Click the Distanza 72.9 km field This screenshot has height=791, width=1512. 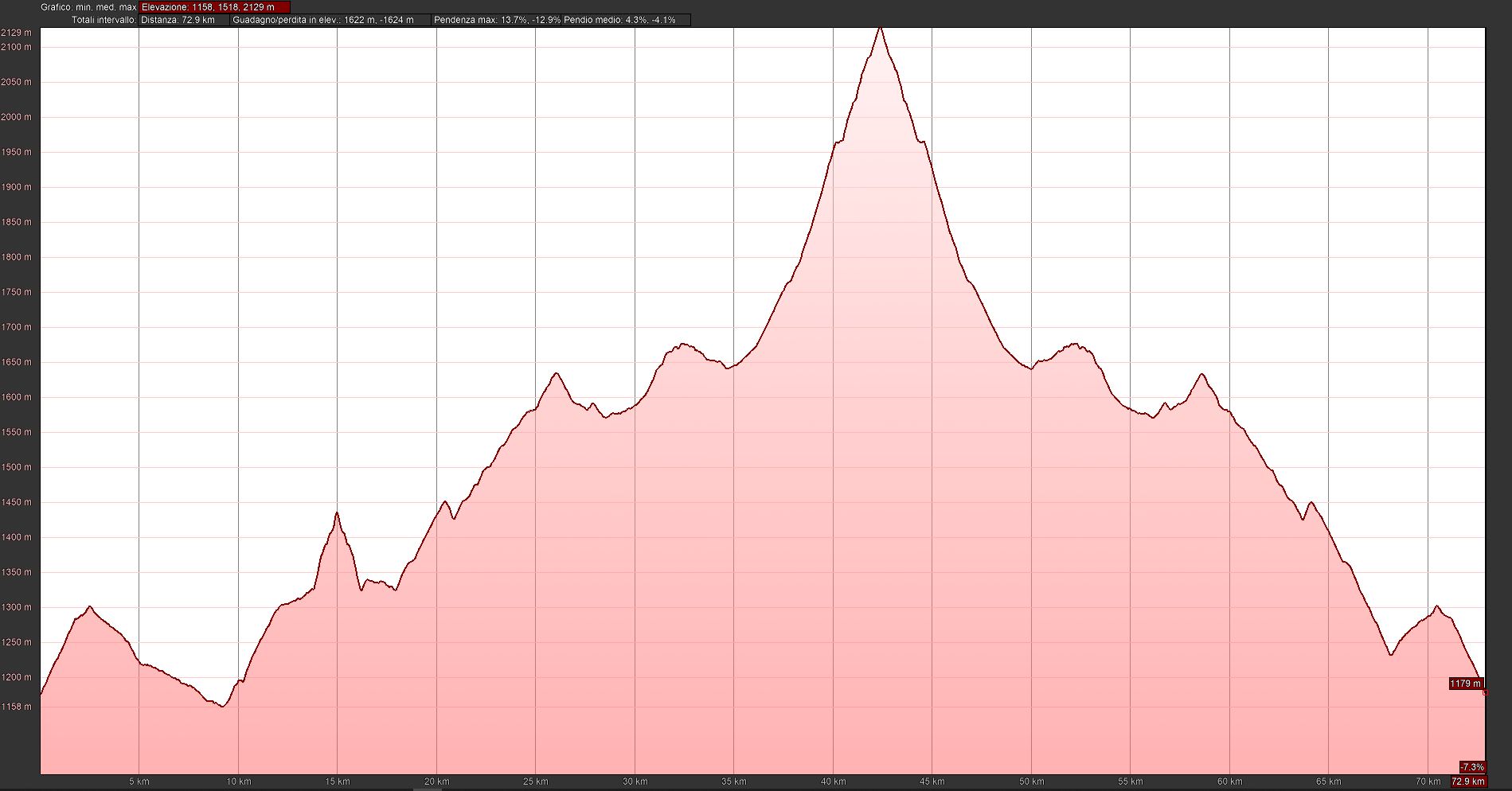pos(184,20)
